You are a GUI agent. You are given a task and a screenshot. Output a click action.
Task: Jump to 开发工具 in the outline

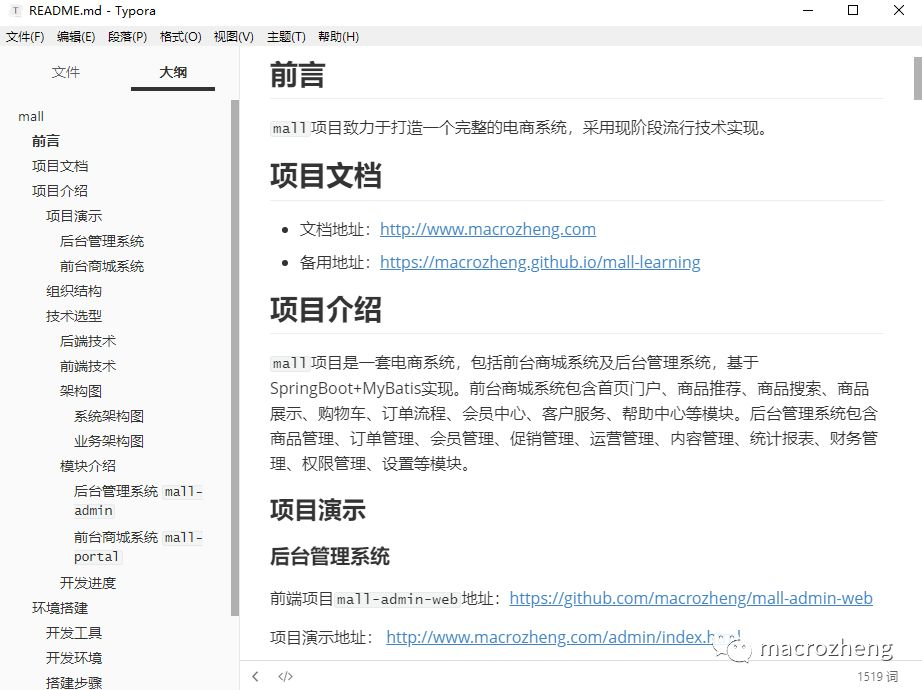[74, 633]
